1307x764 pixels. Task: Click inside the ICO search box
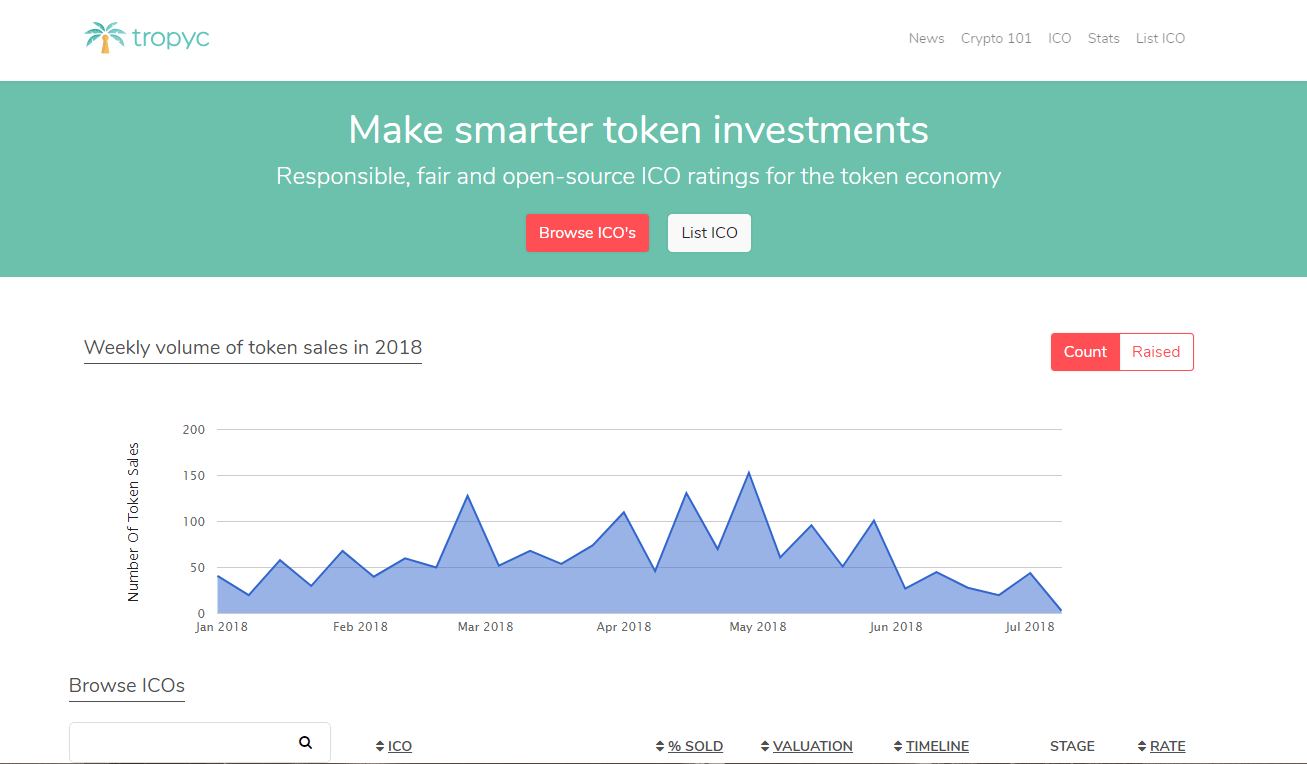pyautogui.click(x=180, y=742)
